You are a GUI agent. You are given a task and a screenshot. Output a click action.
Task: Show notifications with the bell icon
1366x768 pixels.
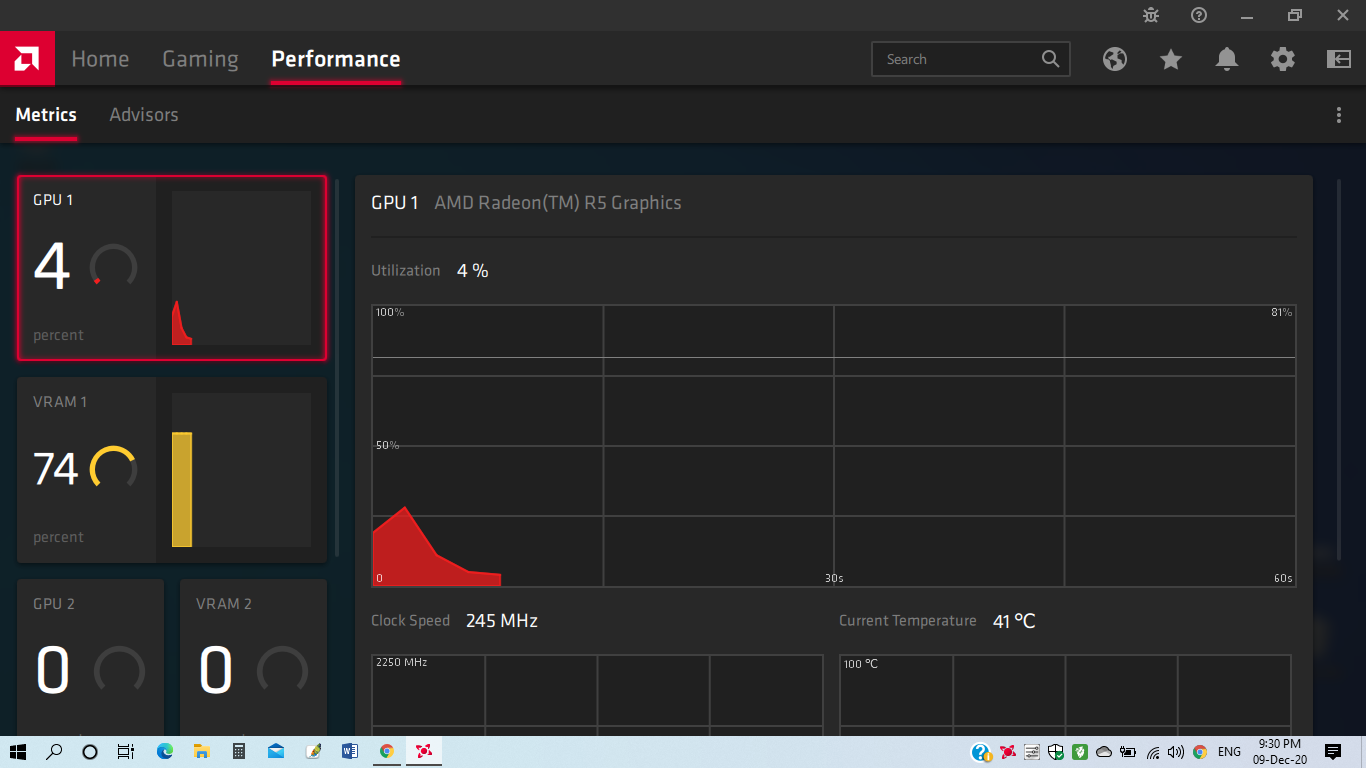pos(1227,59)
